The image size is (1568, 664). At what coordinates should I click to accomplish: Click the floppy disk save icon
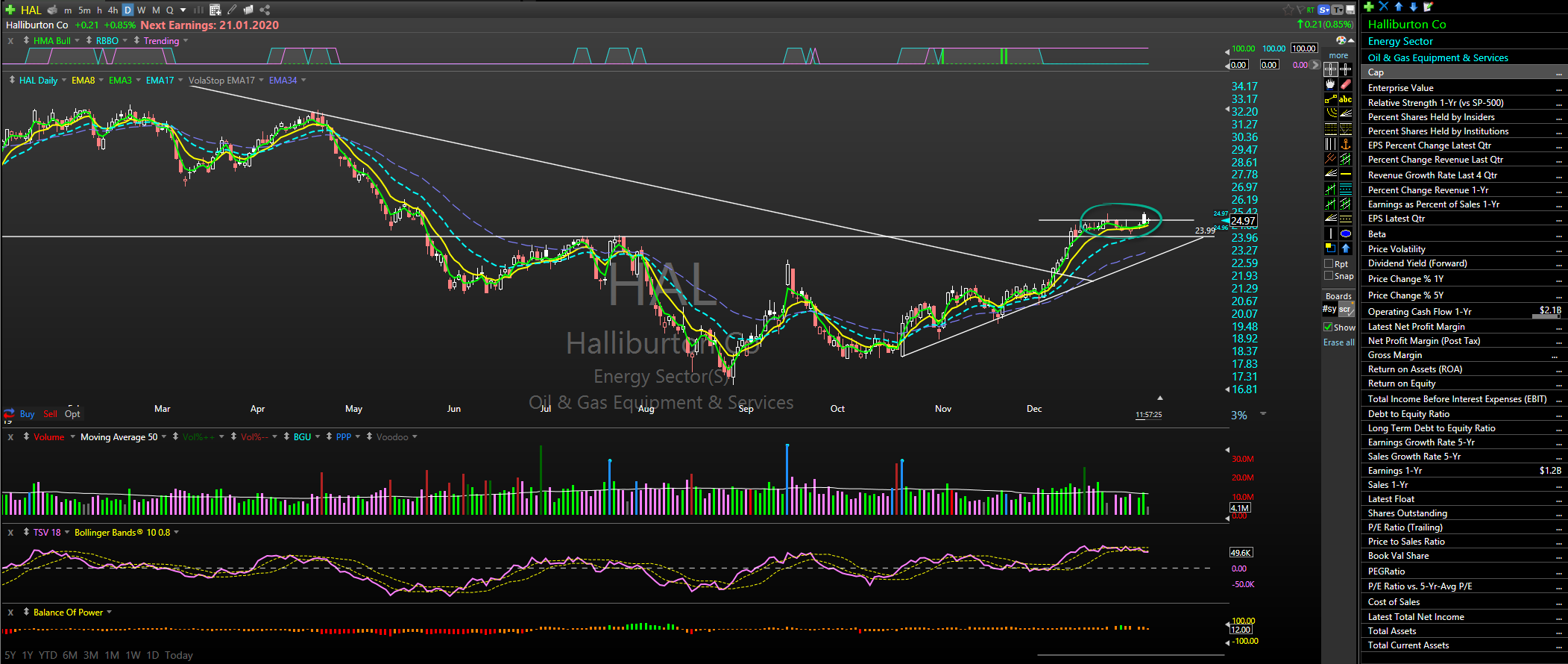(x=1350, y=10)
